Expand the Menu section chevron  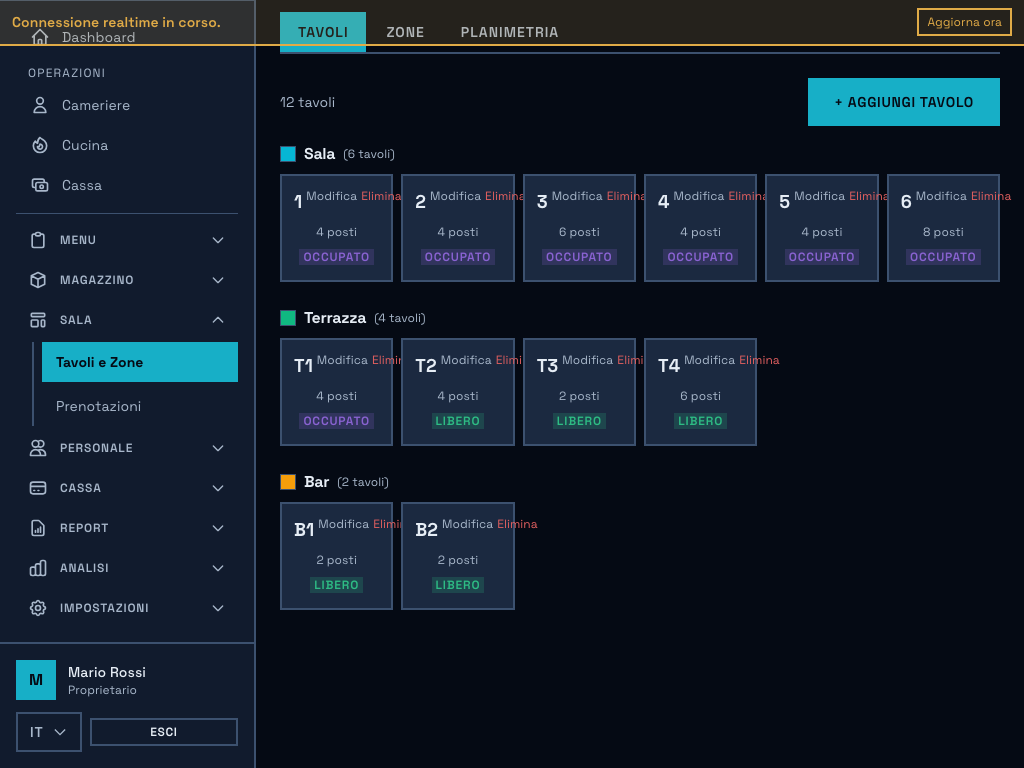(x=218, y=240)
